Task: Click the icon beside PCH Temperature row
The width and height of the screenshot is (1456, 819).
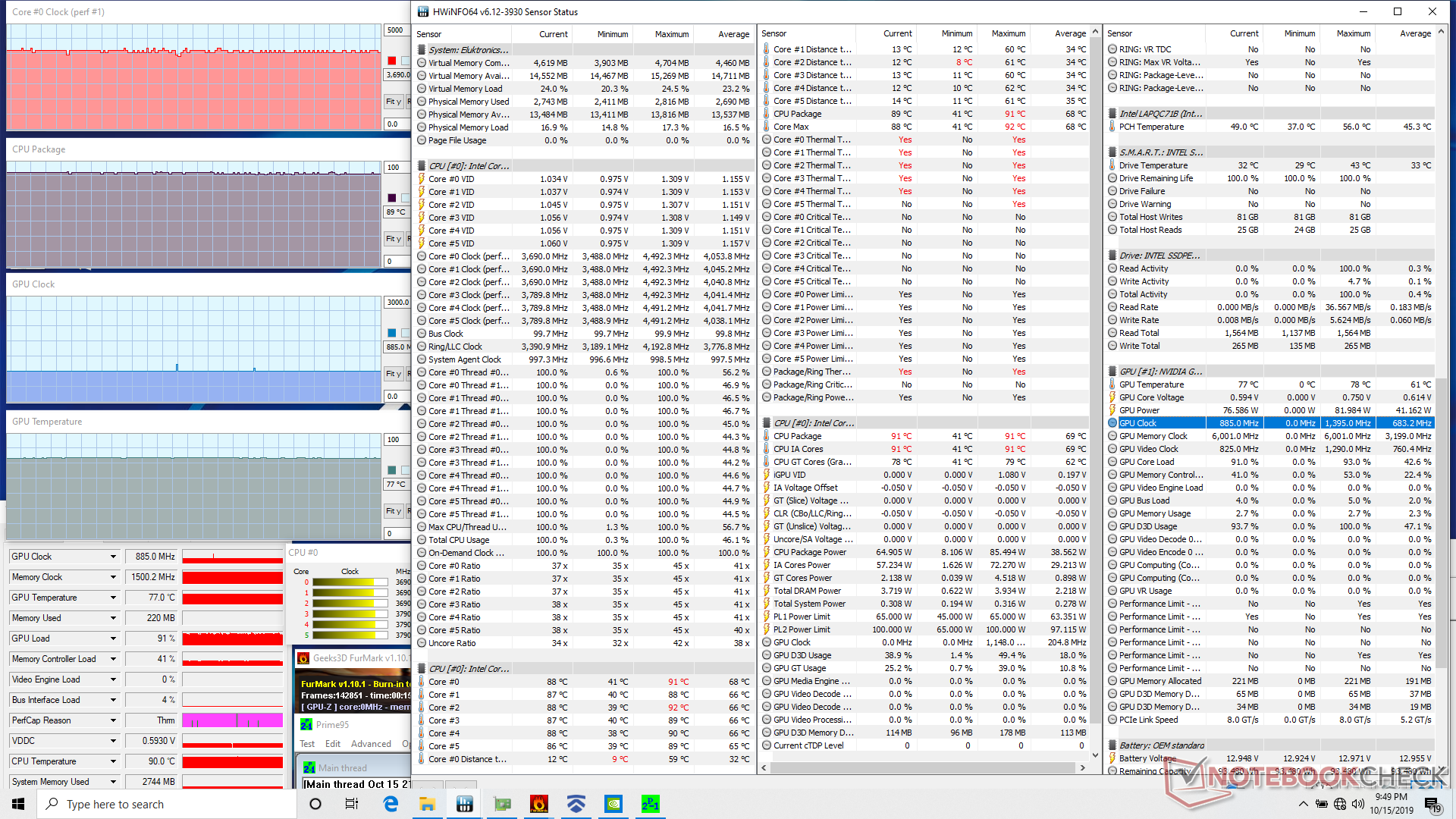Action: tap(1112, 127)
